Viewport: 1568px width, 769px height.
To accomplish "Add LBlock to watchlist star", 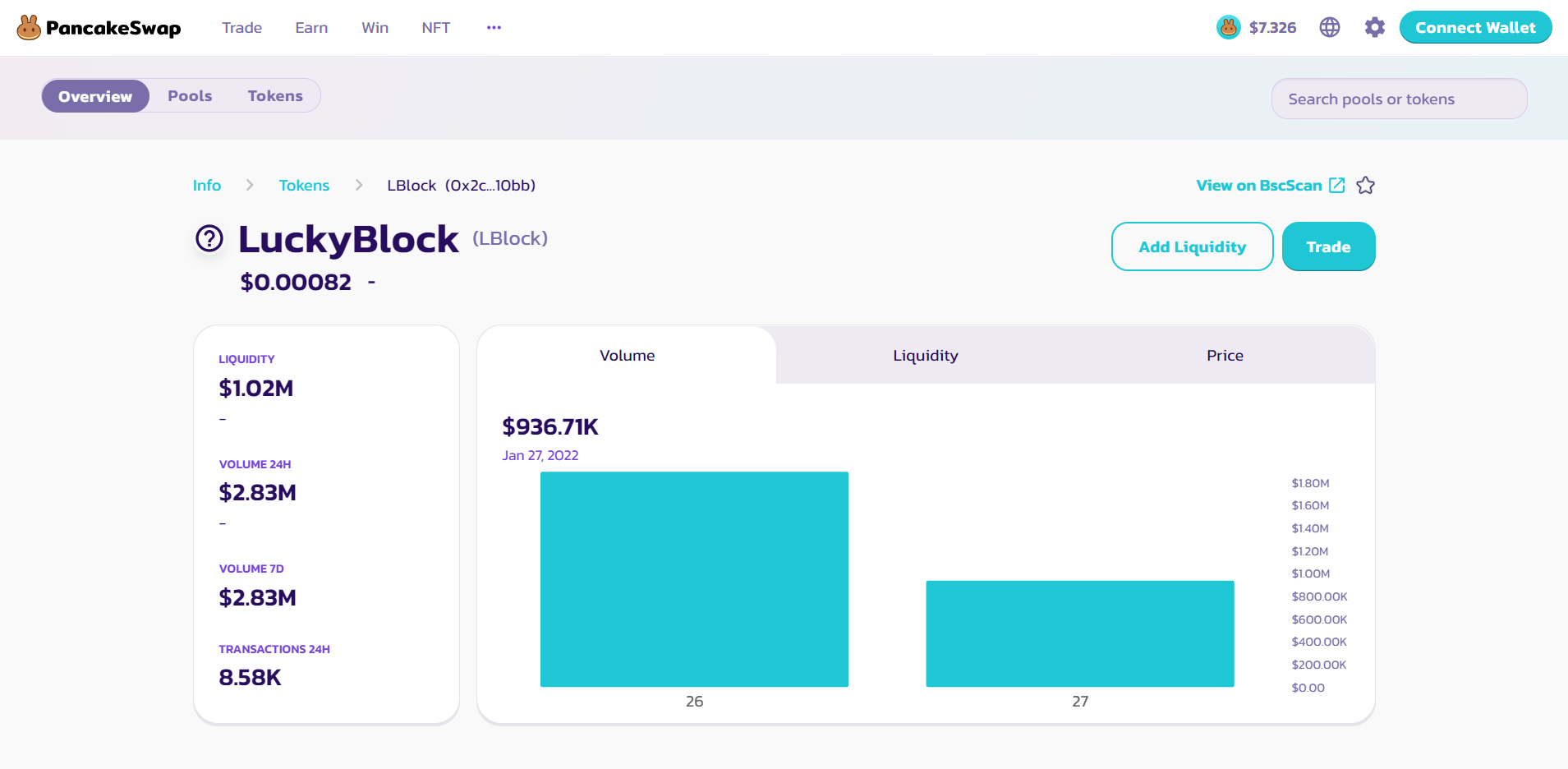I will click(x=1365, y=186).
